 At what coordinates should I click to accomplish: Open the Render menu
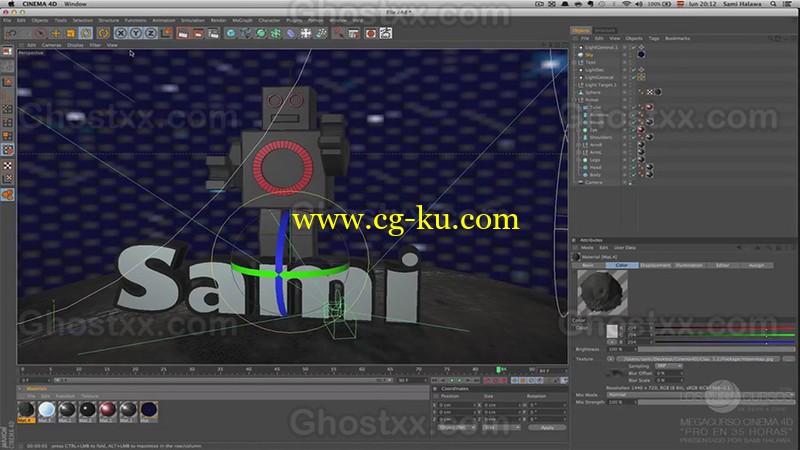[x=218, y=20]
